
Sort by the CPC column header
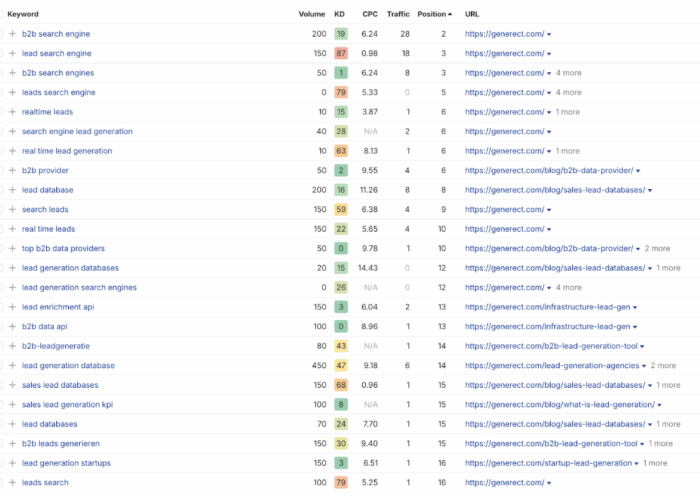(370, 14)
